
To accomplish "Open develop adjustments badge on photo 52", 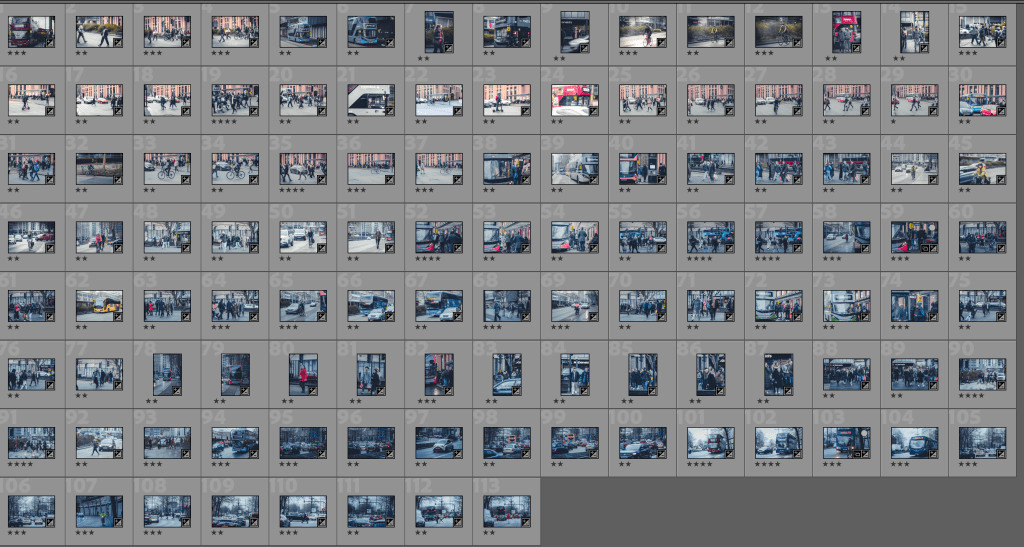I will point(458,247).
